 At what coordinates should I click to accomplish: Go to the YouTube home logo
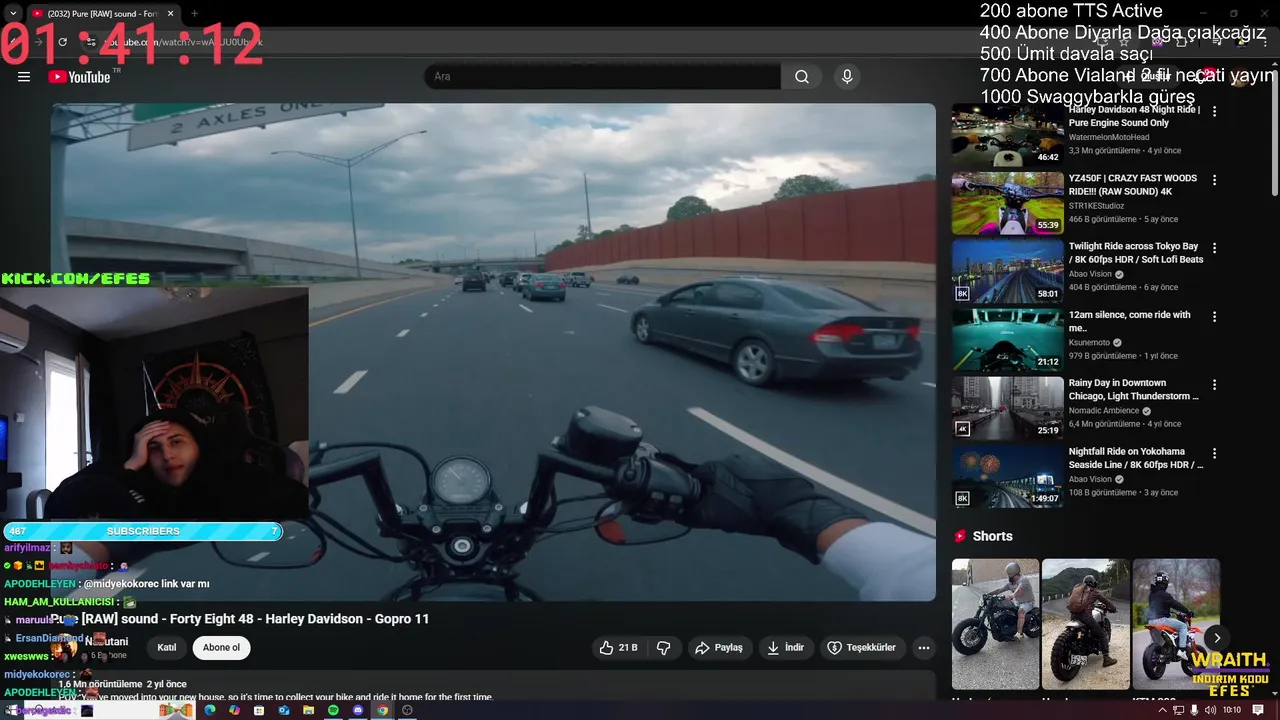(x=79, y=77)
